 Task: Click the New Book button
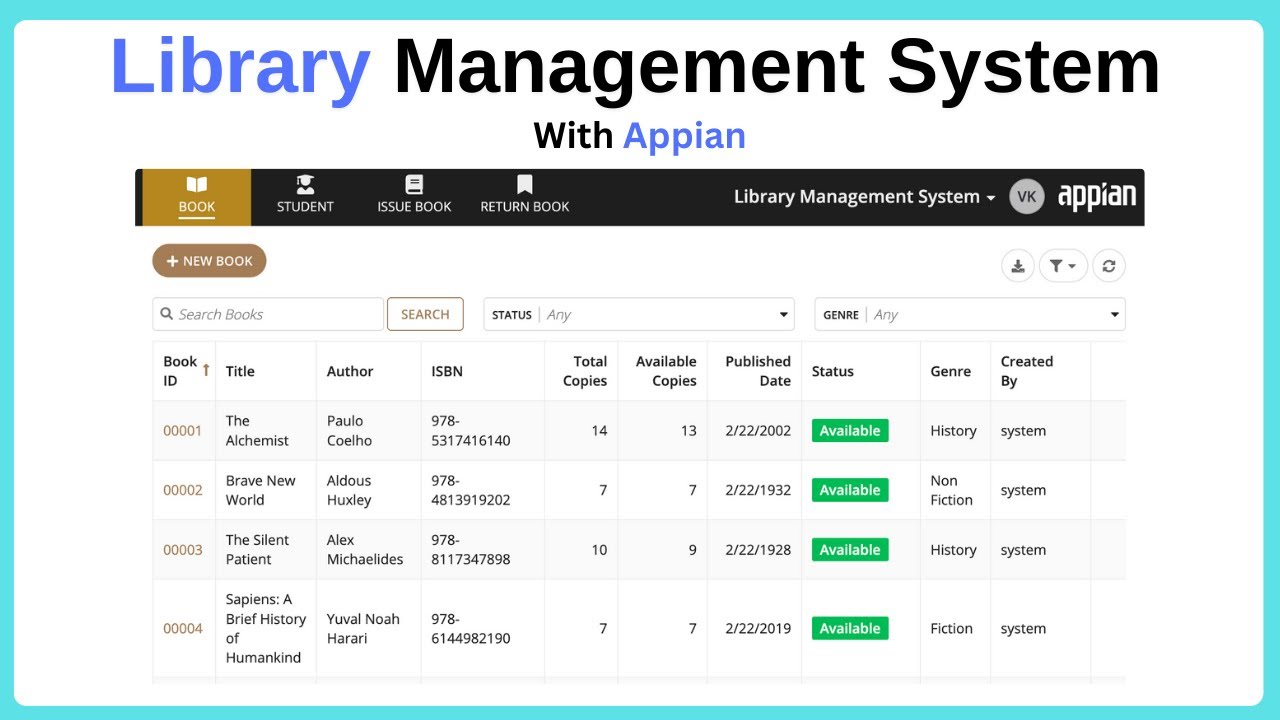(209, 261)
